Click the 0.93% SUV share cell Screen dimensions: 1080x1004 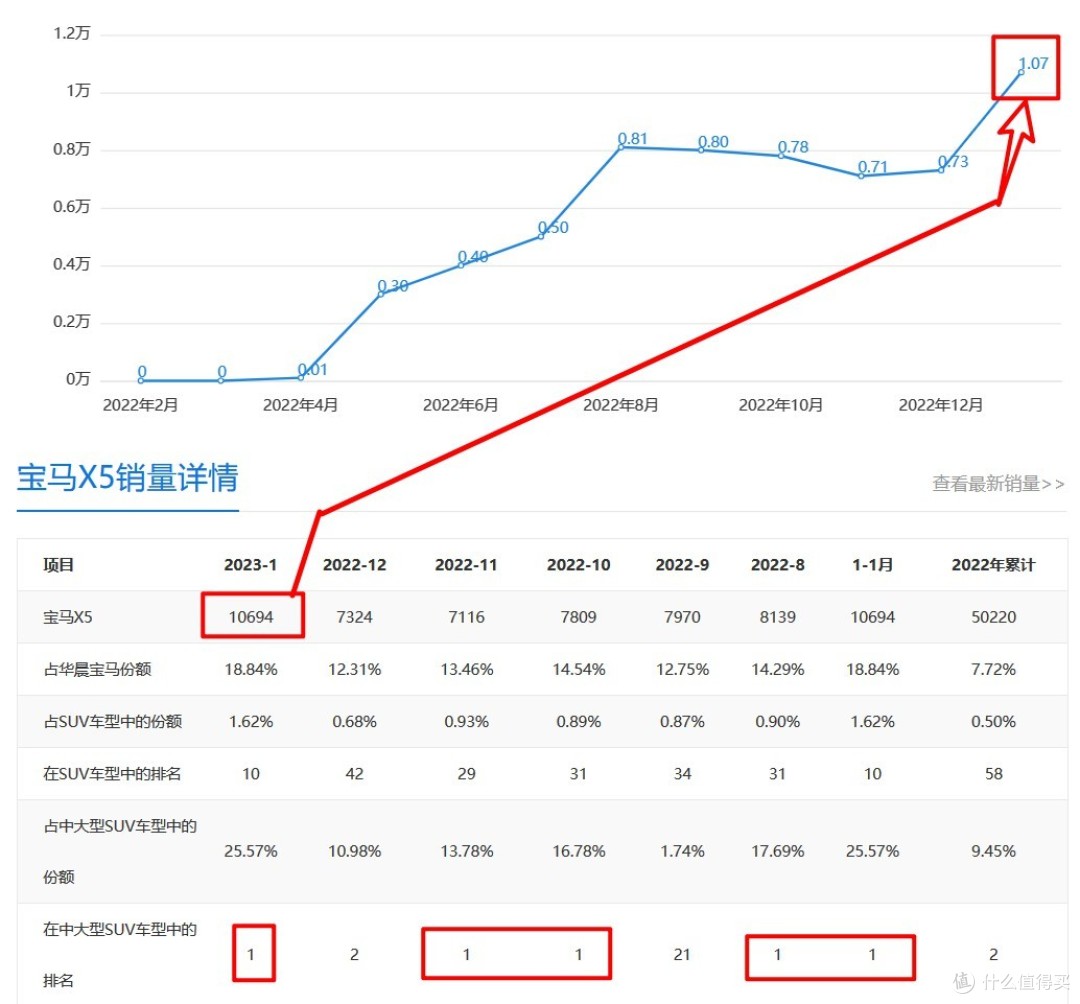pyautogui.click(x=466, y=722)
